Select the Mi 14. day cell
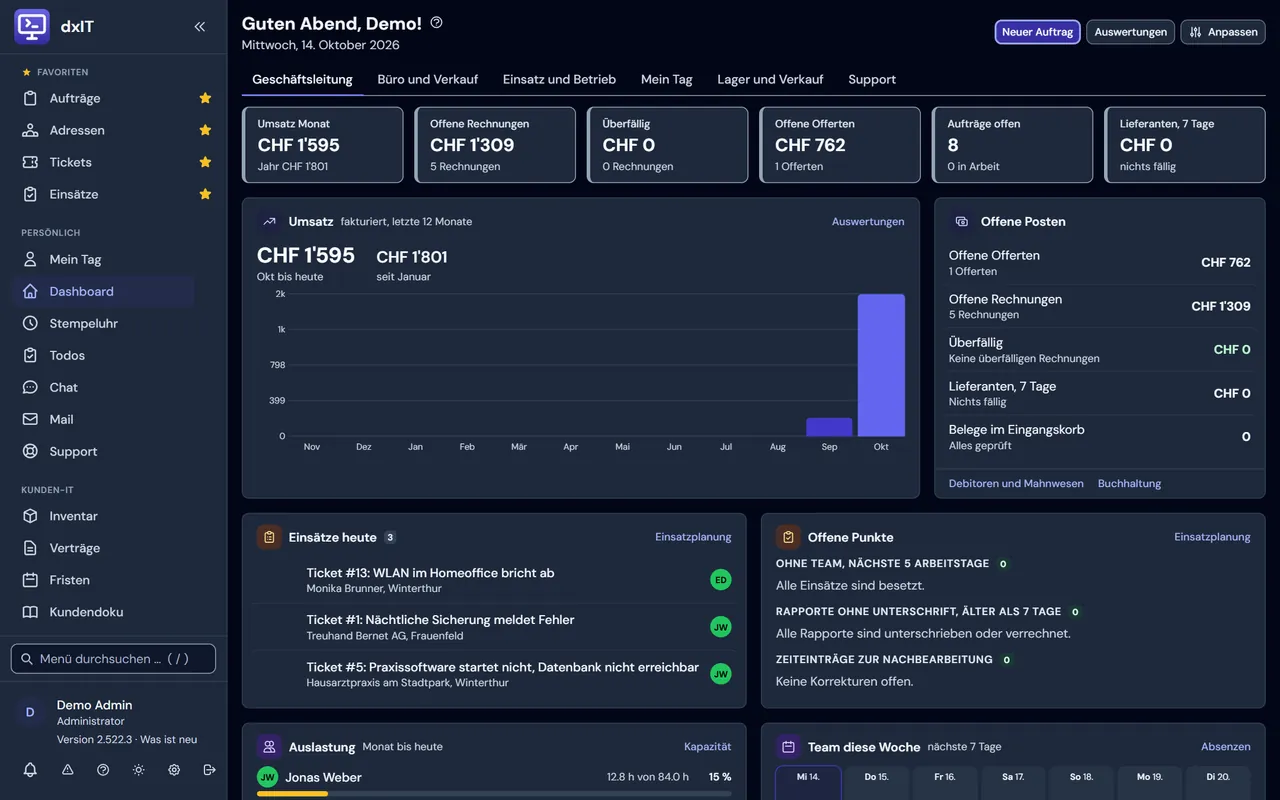The image size is (1280, 800). point(808,783)
